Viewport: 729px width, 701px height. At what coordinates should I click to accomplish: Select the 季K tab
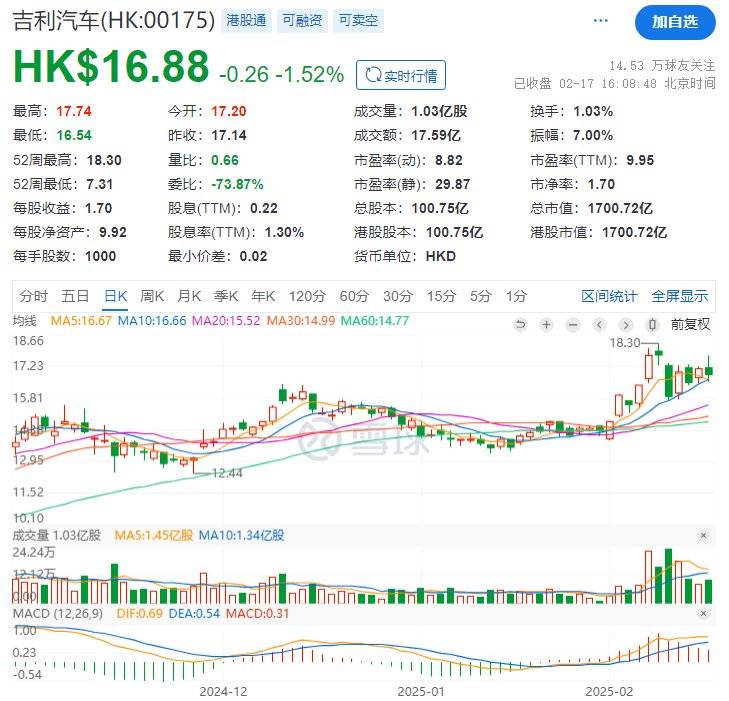click(227, 298)
